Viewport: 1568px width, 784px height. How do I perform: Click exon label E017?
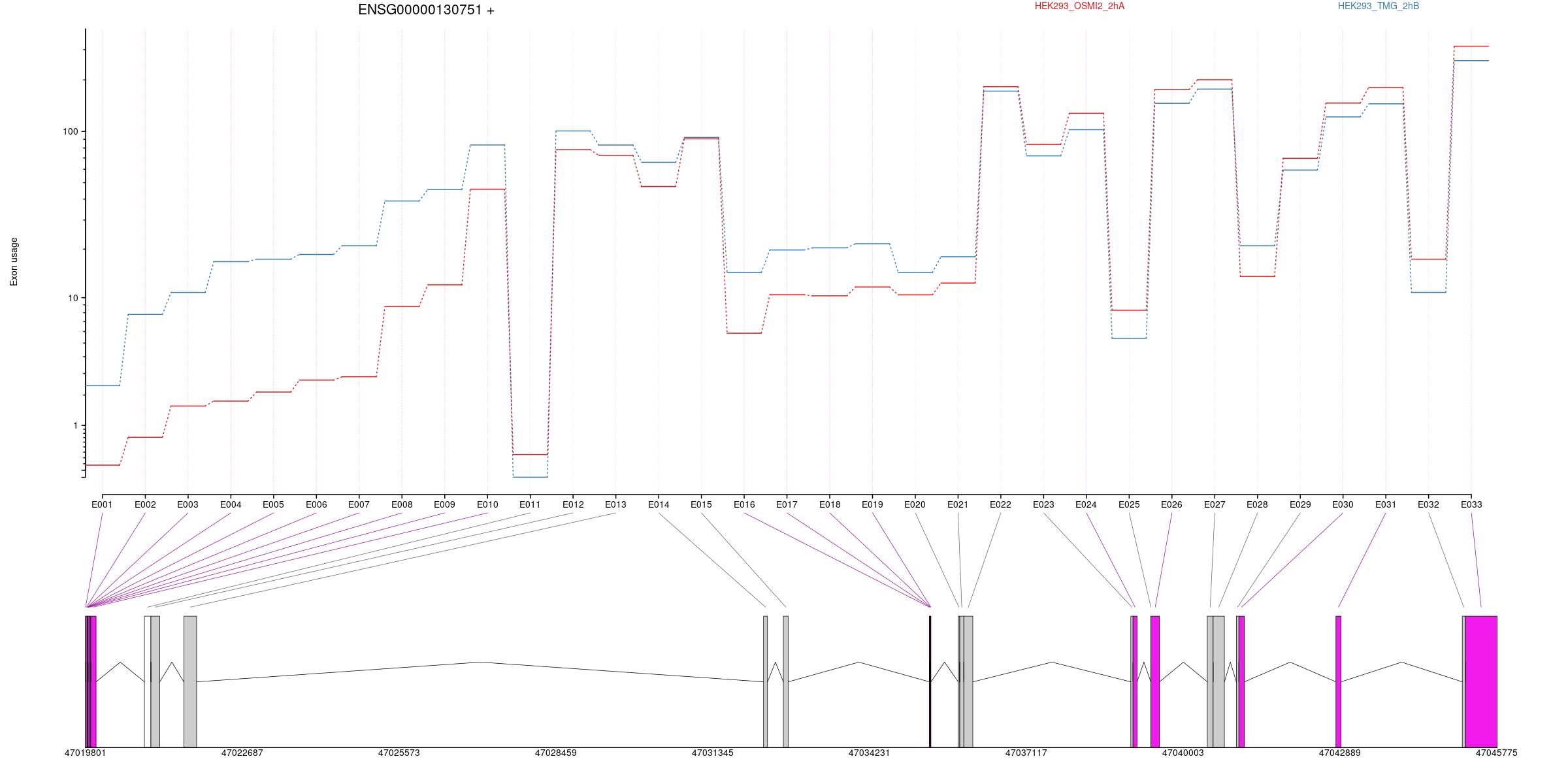(787, 504)
